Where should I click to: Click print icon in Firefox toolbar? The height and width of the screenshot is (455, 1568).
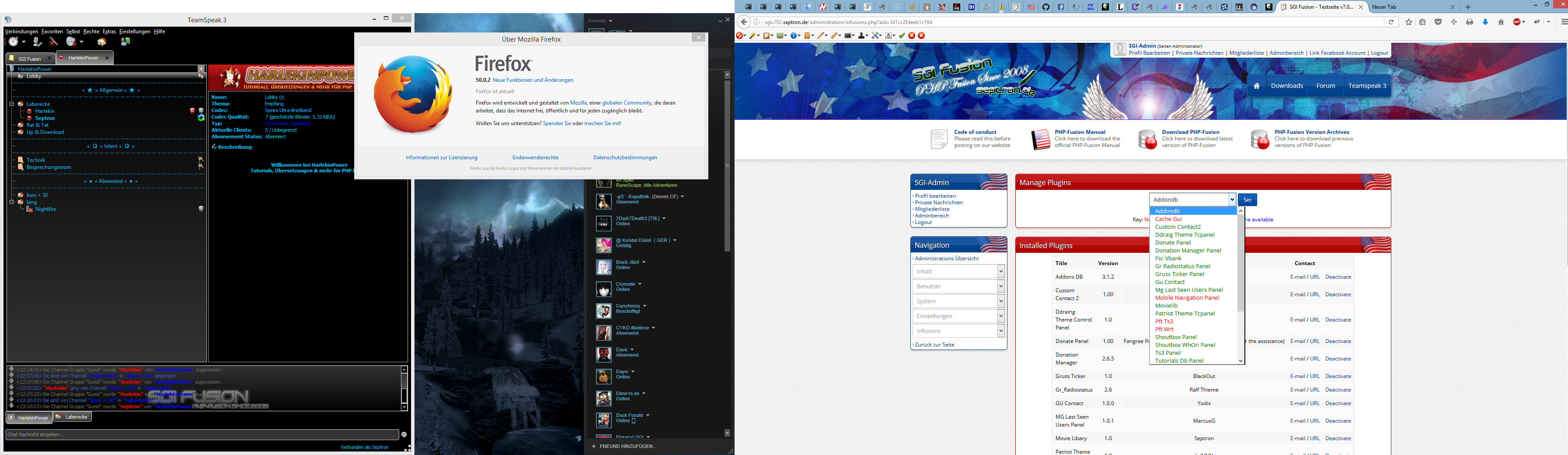pyautogui.click(x=1469, y=22)
